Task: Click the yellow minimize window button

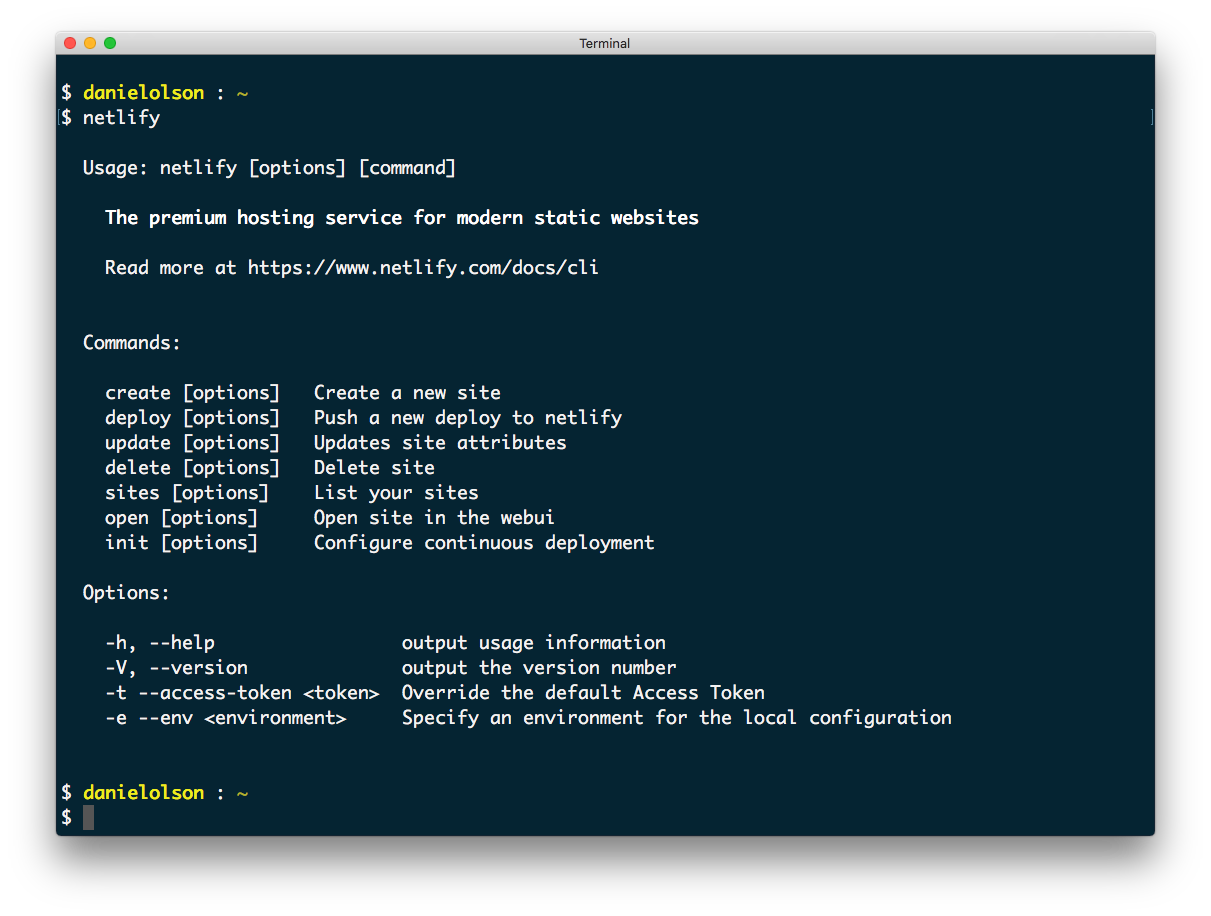Action: point(90,43)
